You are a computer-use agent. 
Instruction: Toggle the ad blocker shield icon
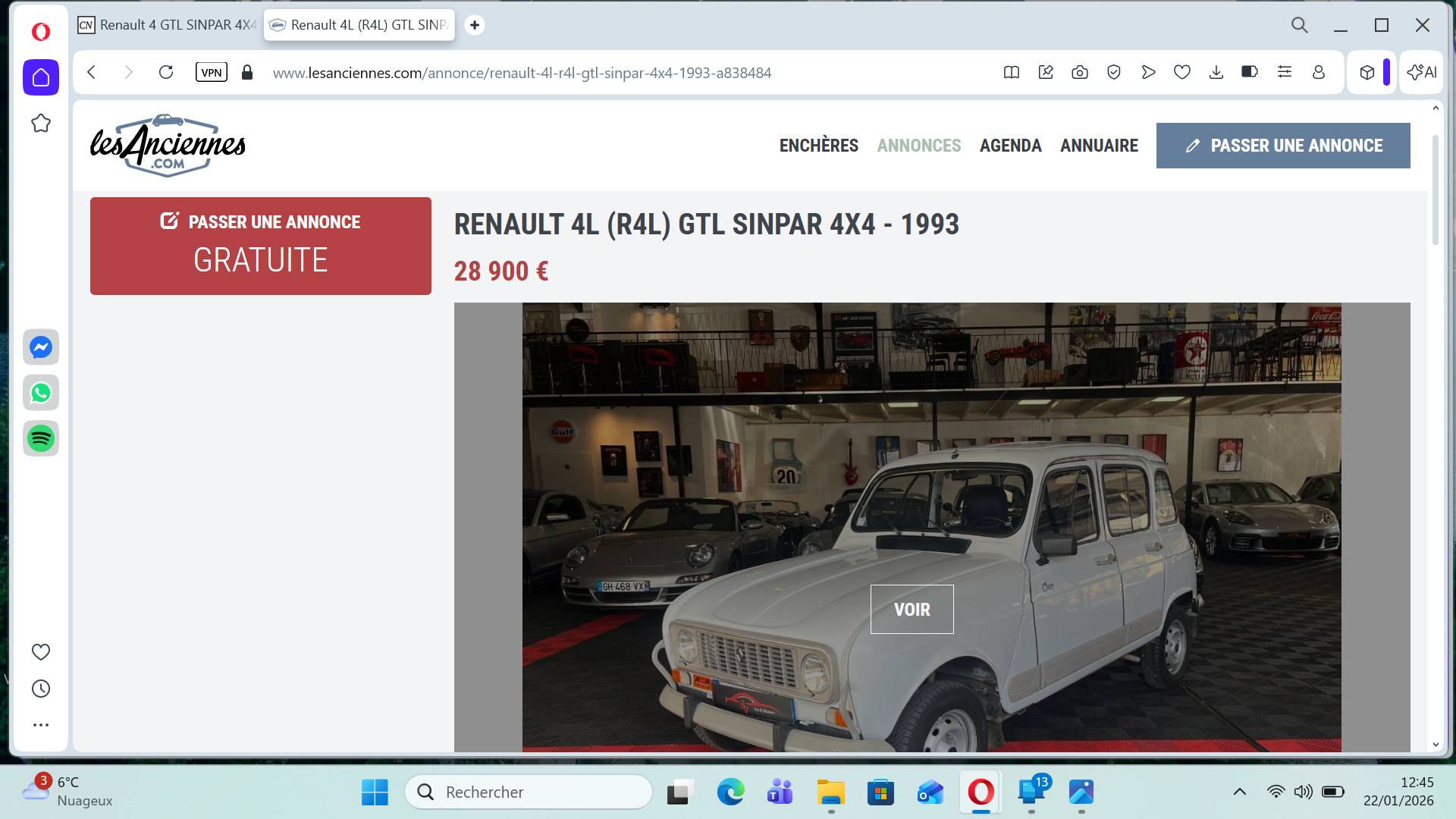(1114, 73)
